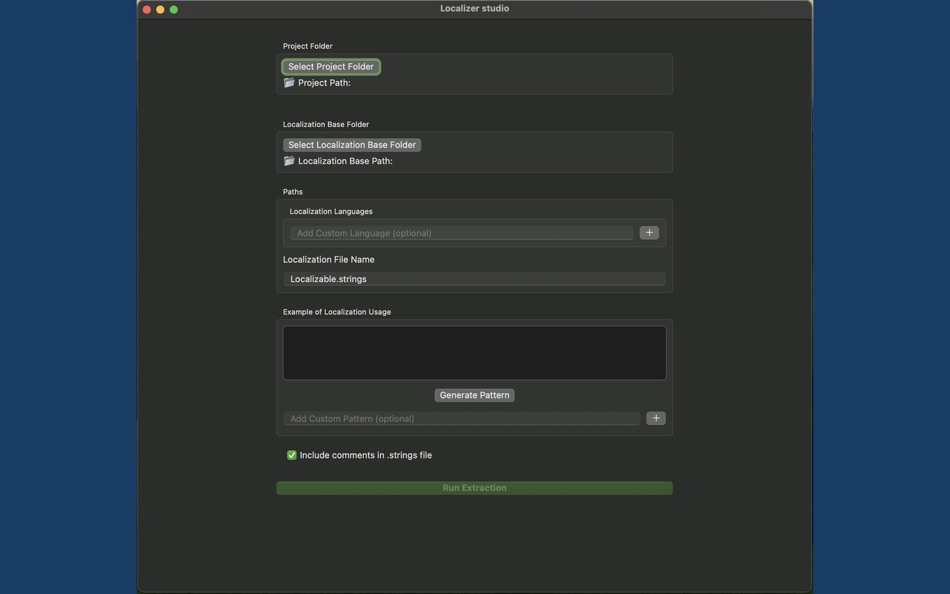Click the yellow minimize button in title bar
The height and width of the screenshot is (594, 950).
159,8
